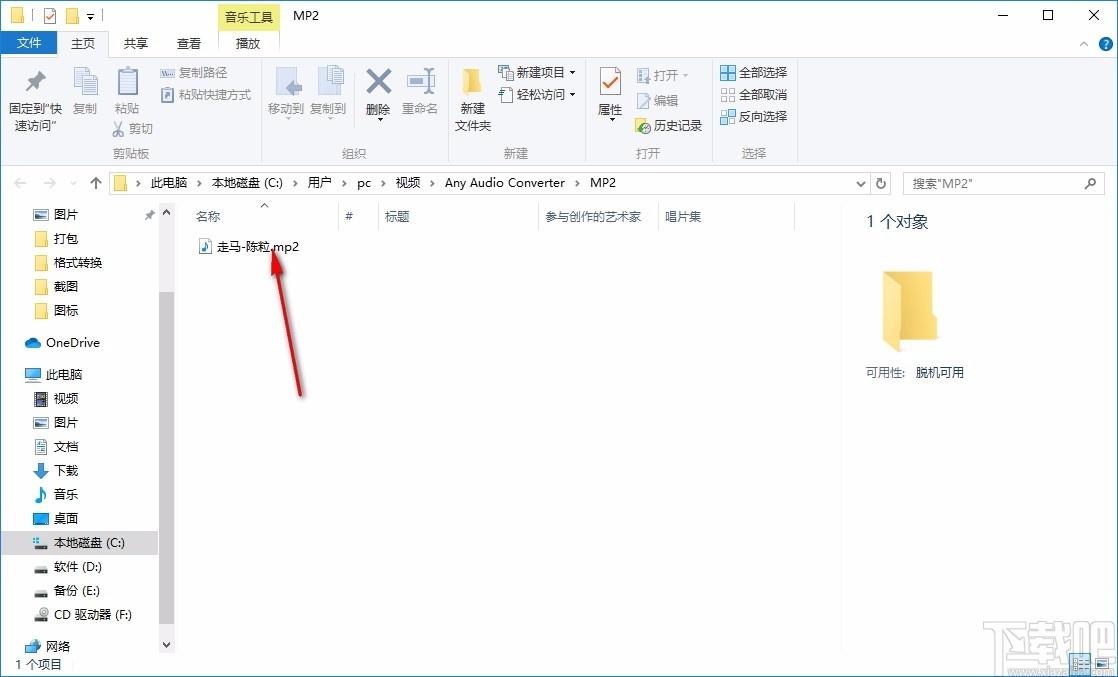1118x677 pixels.
Task: Open 软件 (D:) drive
Action: pos(68,566)
